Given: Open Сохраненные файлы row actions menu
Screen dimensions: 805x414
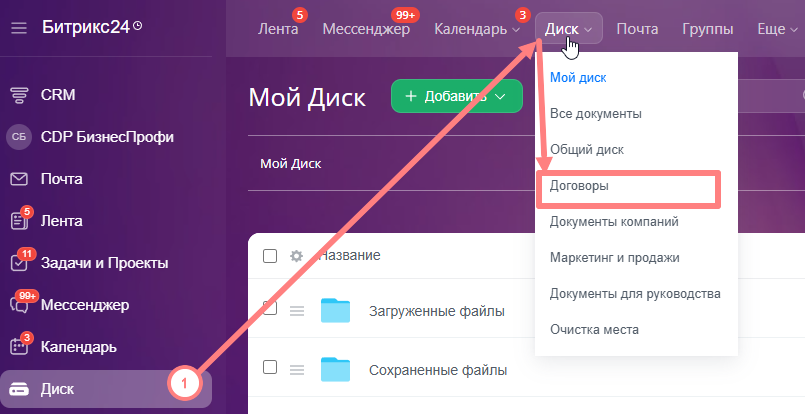Looking at the screenshot, I should [x=297, y=370].
